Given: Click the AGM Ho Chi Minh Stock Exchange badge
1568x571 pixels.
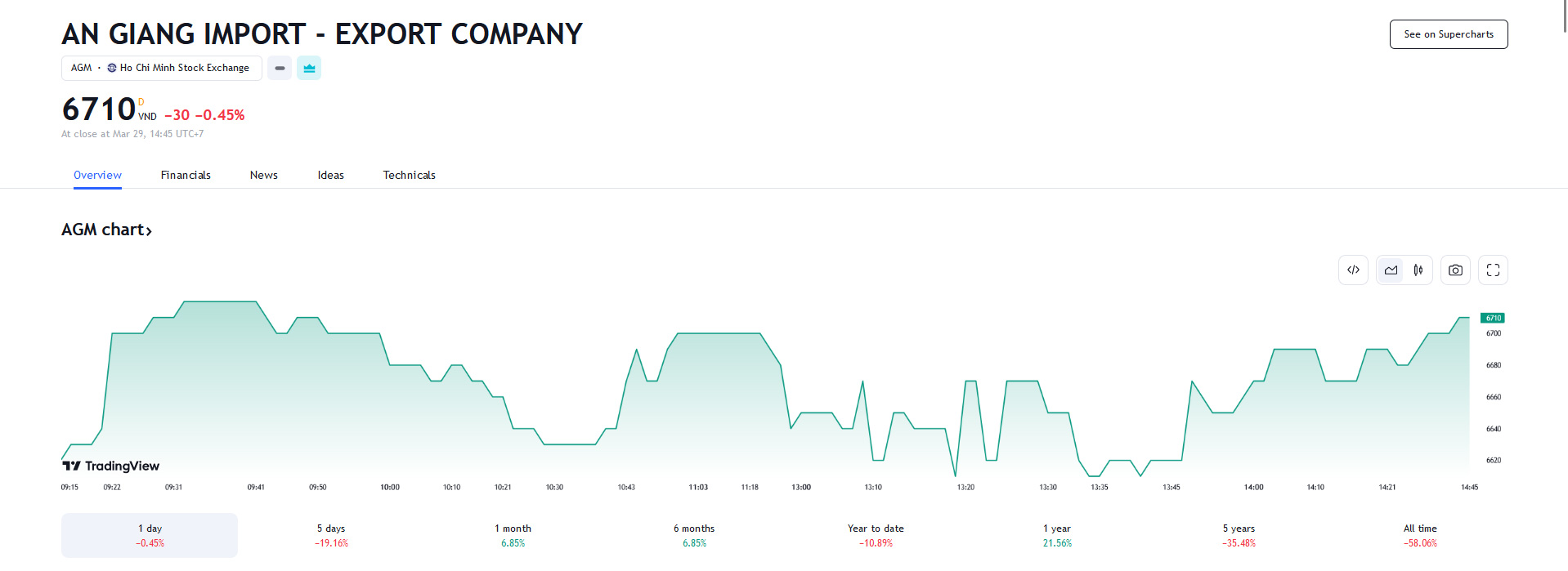Looking at the screenshot, I should (161, 69).
